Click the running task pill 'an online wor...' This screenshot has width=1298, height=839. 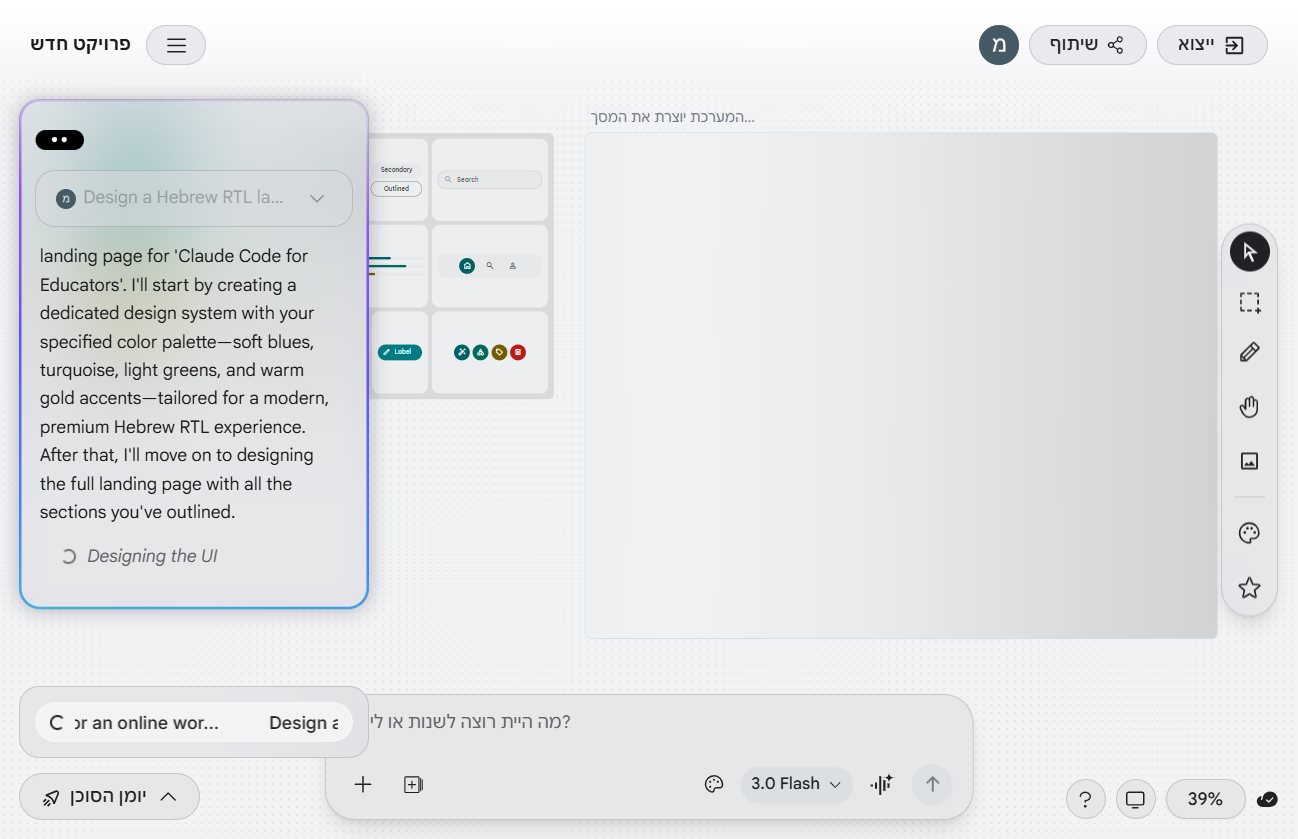[194, 723]
